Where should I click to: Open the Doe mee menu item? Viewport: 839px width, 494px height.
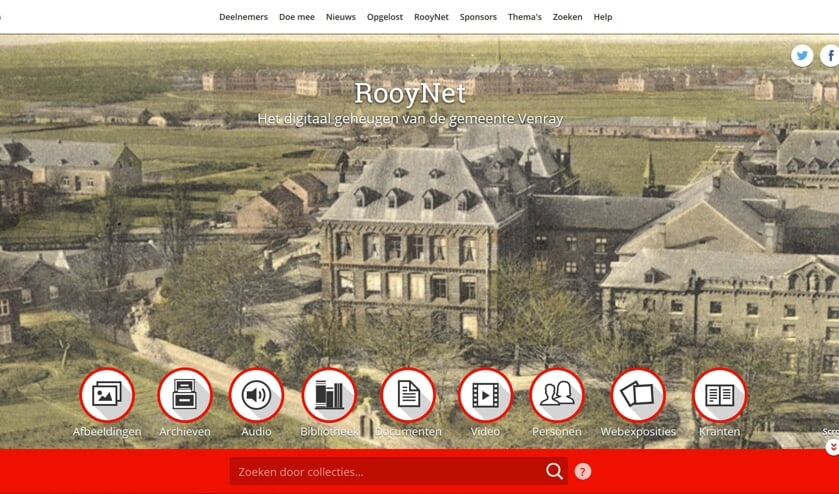click(297, 17)
